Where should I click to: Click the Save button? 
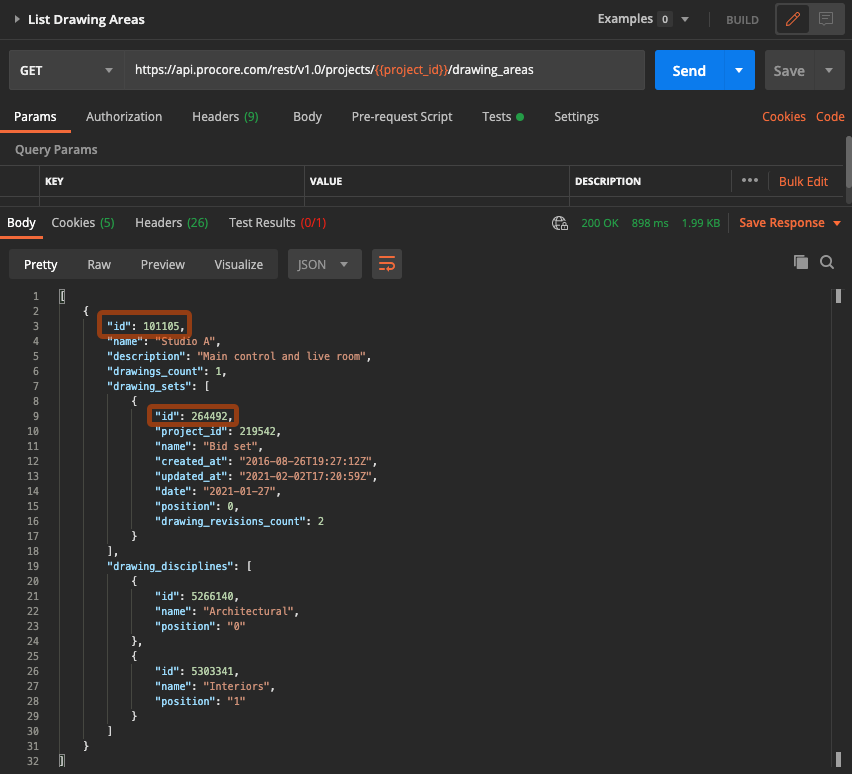(x=789, y=70)
